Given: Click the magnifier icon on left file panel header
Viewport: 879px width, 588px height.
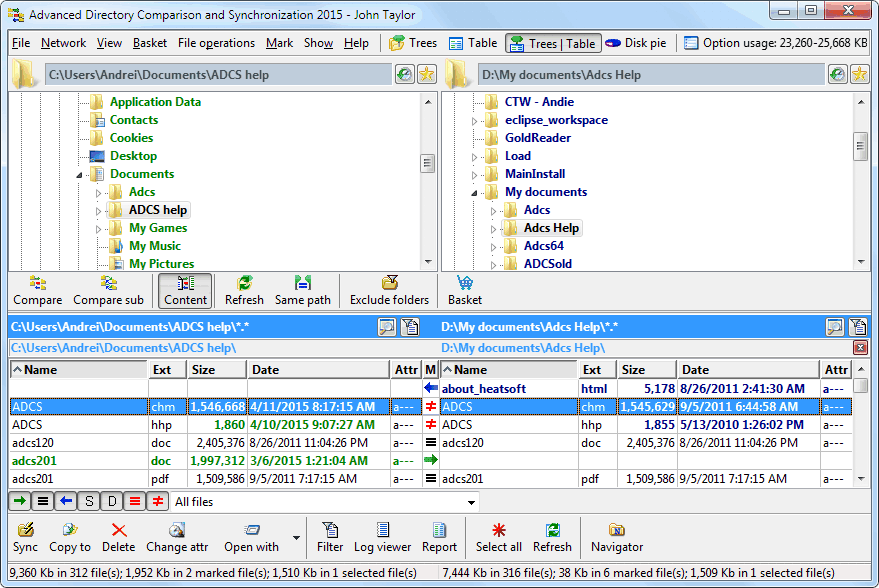Looking at the screenshot, I should click(387, 327).
